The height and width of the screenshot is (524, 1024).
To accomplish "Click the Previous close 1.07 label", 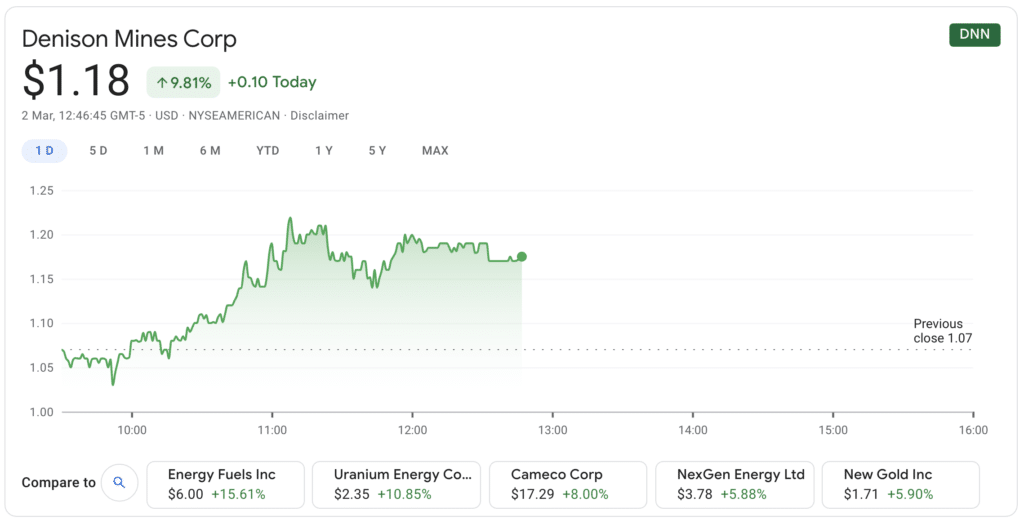I will pos(942,331).
